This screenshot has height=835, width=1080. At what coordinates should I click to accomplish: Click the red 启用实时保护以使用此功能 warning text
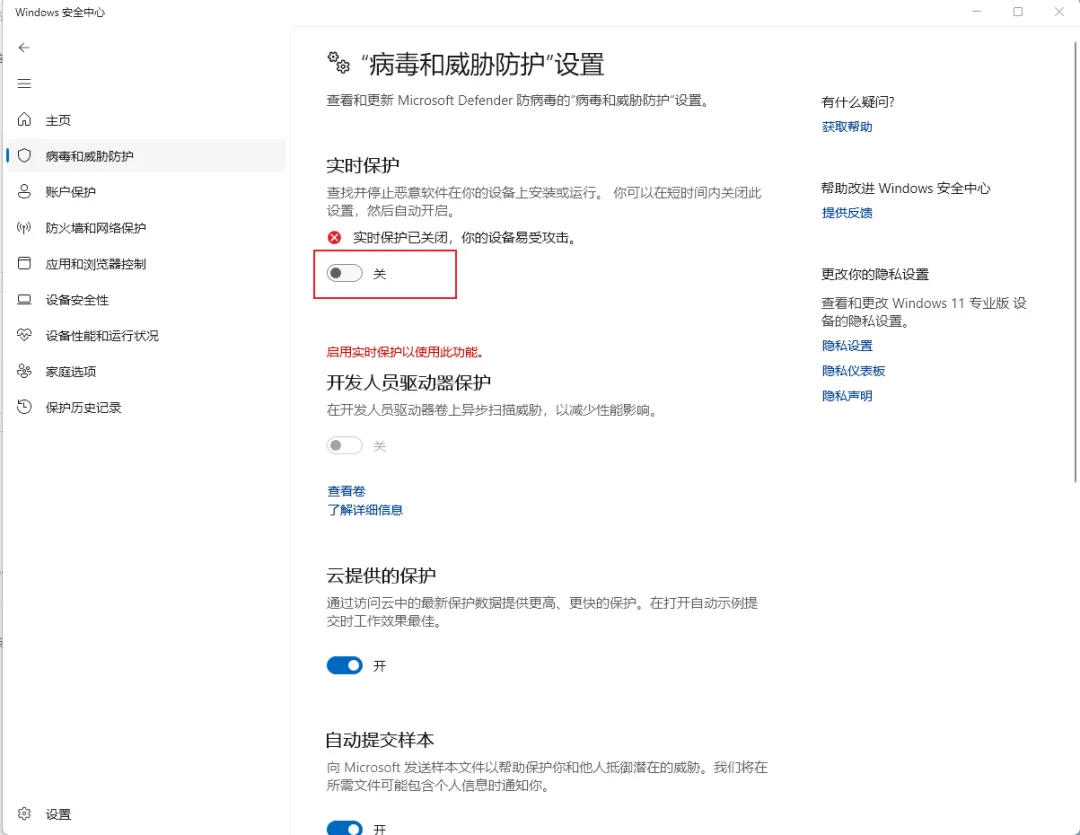click(405, 352)
